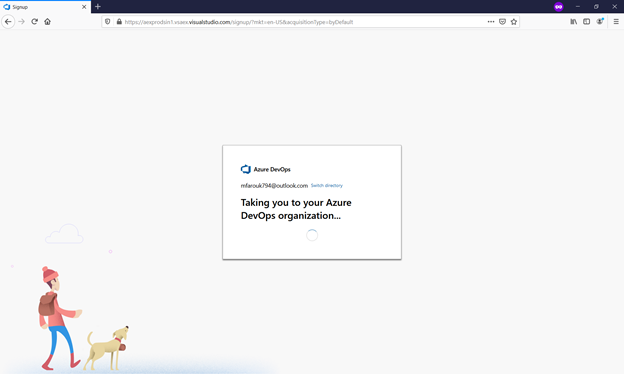Select the Signup tab

coord(43,7)
